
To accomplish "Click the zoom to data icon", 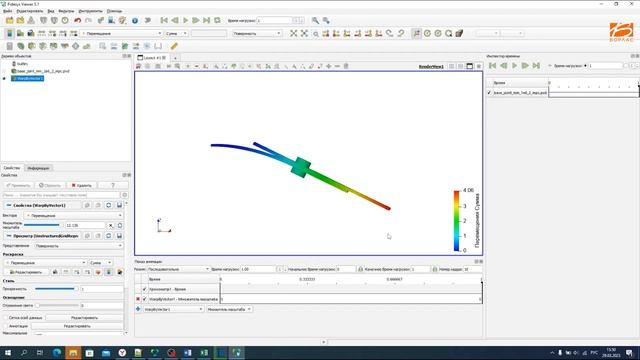I will (304, 33).
